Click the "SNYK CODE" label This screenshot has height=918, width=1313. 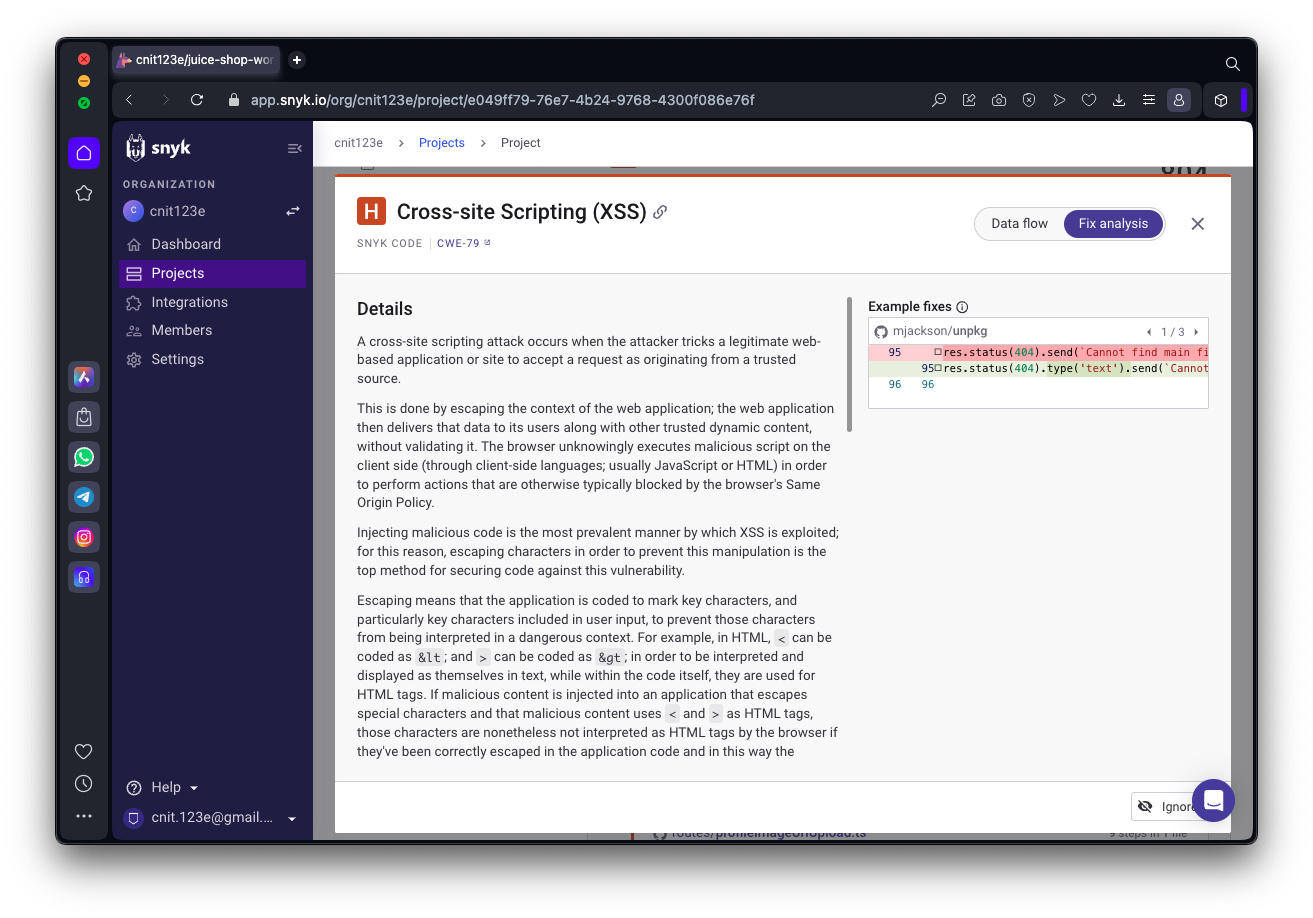pyautogui.click(x=390, y=243)
